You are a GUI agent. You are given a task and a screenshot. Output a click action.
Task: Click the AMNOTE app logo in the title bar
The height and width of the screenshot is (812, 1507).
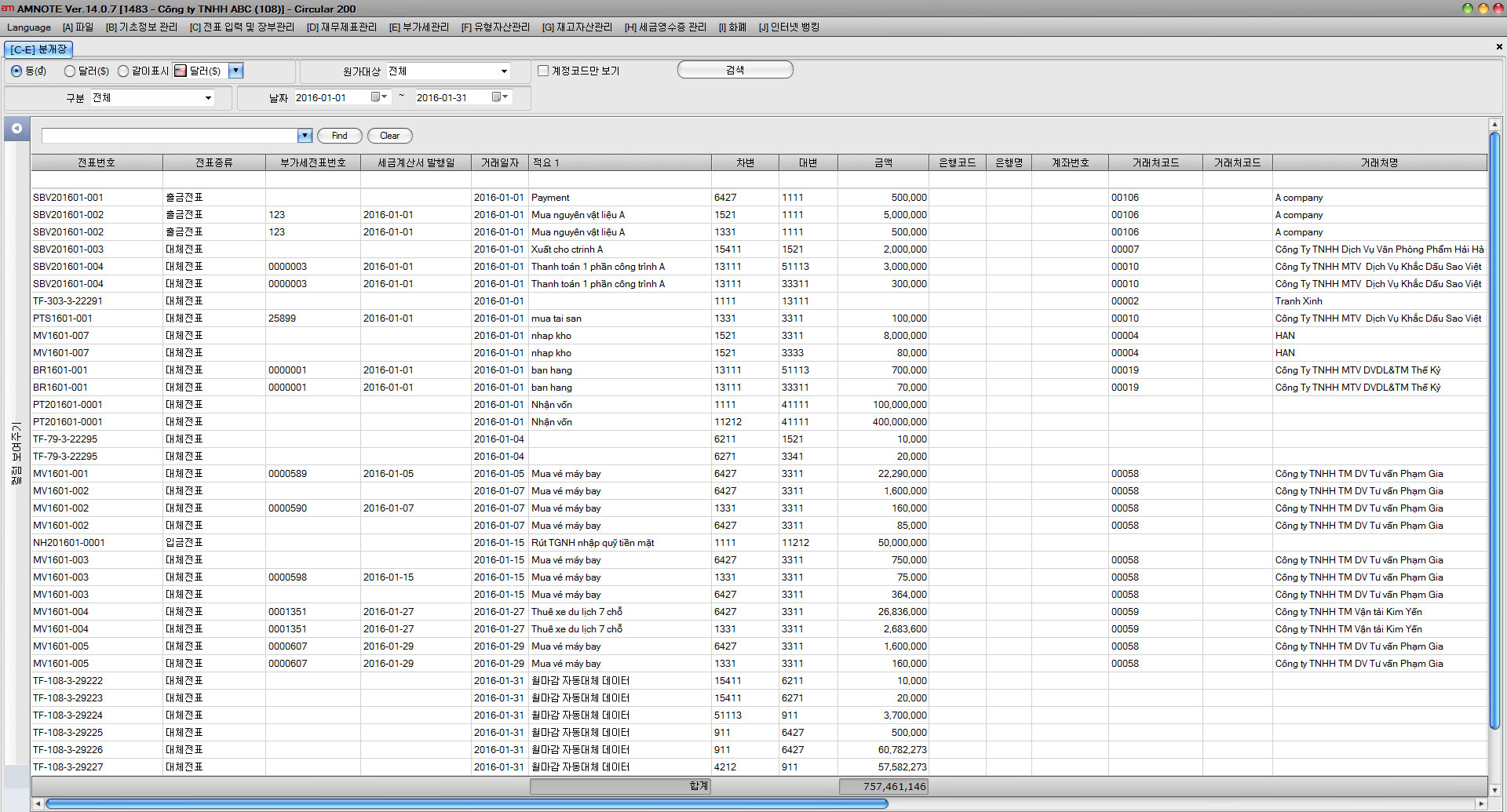pos(8,9)
